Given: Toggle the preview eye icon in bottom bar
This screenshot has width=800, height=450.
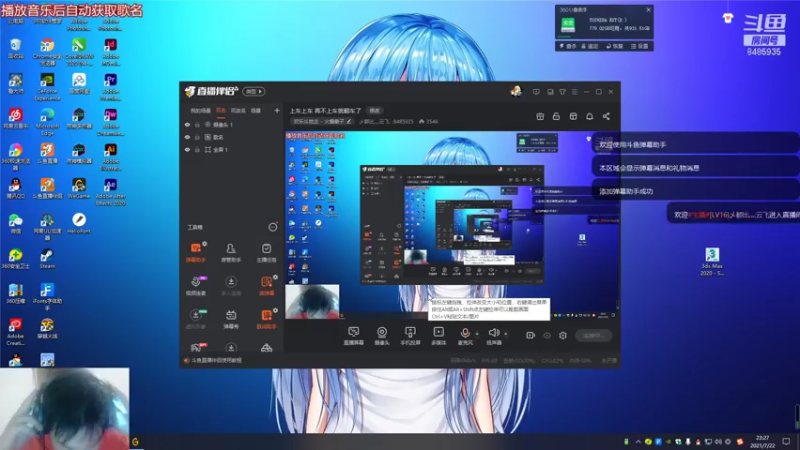Looking at the screenshot, I should click(547, 335).
